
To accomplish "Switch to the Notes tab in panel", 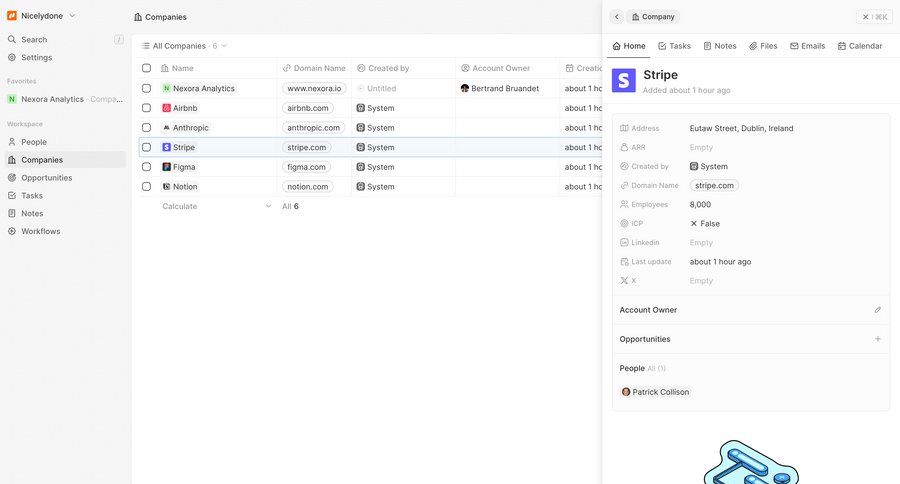I will 720,46.
